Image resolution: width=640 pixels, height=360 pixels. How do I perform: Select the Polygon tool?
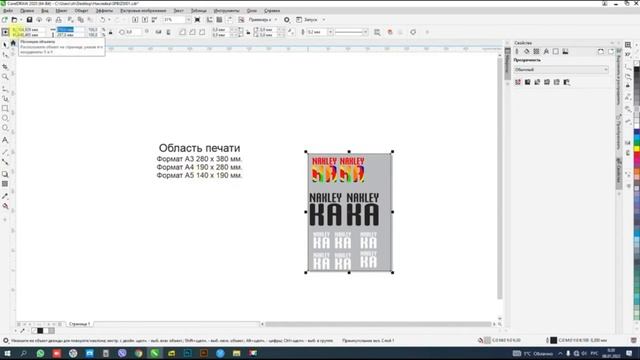[5, 128]
